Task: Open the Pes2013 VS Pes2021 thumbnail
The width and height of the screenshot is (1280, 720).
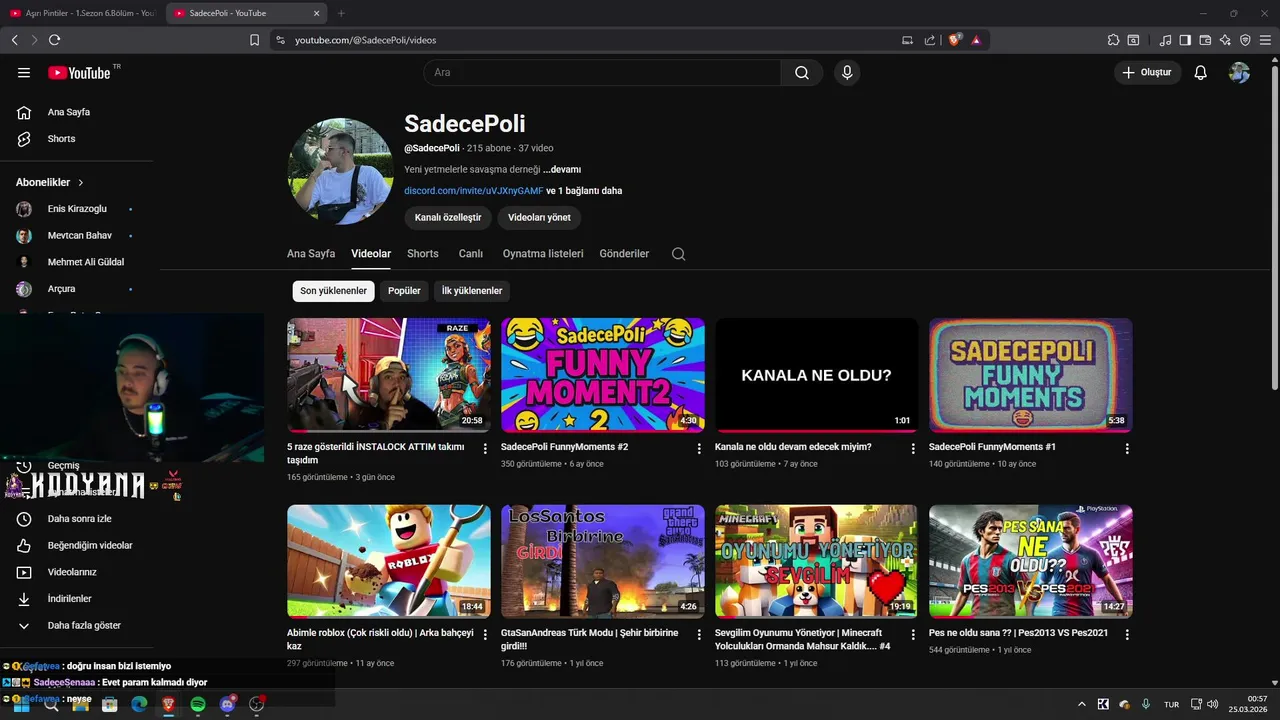Action: point(1031,561)
